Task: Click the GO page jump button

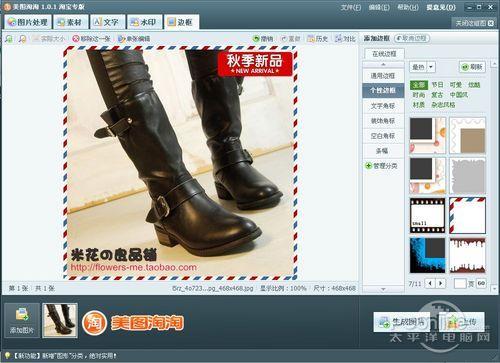Action: coord(481,283)
